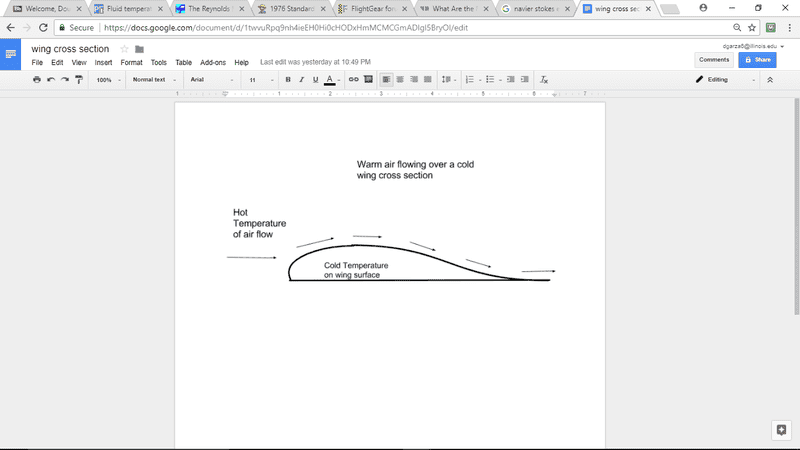The width and height of the screenshot is (800, 450).
Task: Open the Explore button at bottom right
Action: pyautogui.click(x=780, y=429)
